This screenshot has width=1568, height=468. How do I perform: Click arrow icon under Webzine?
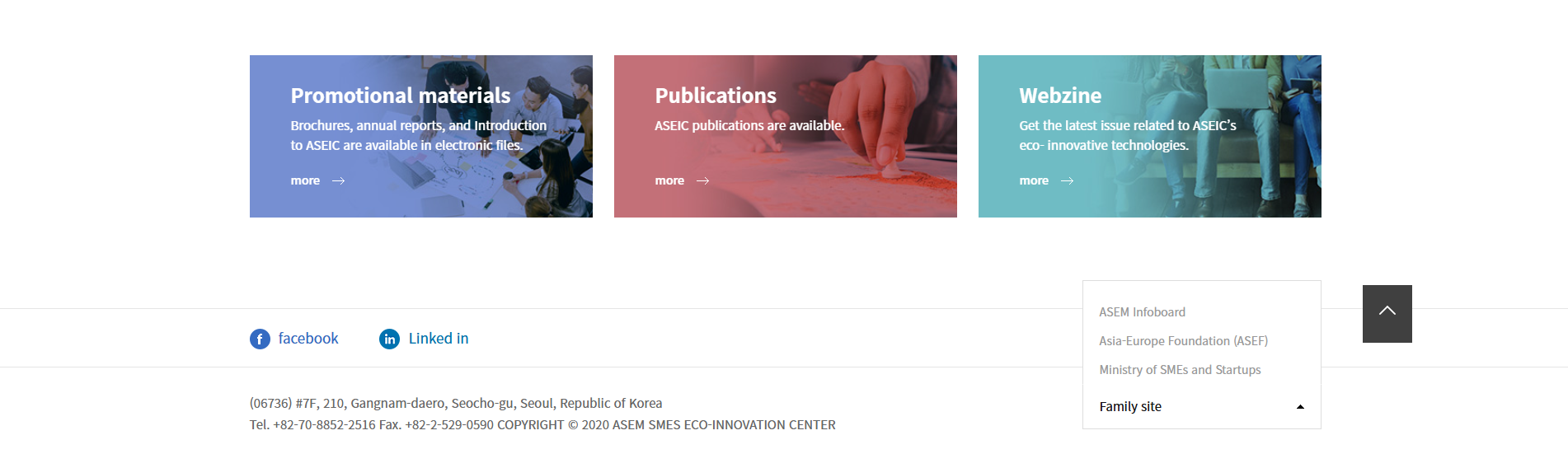coord(1067,180)
